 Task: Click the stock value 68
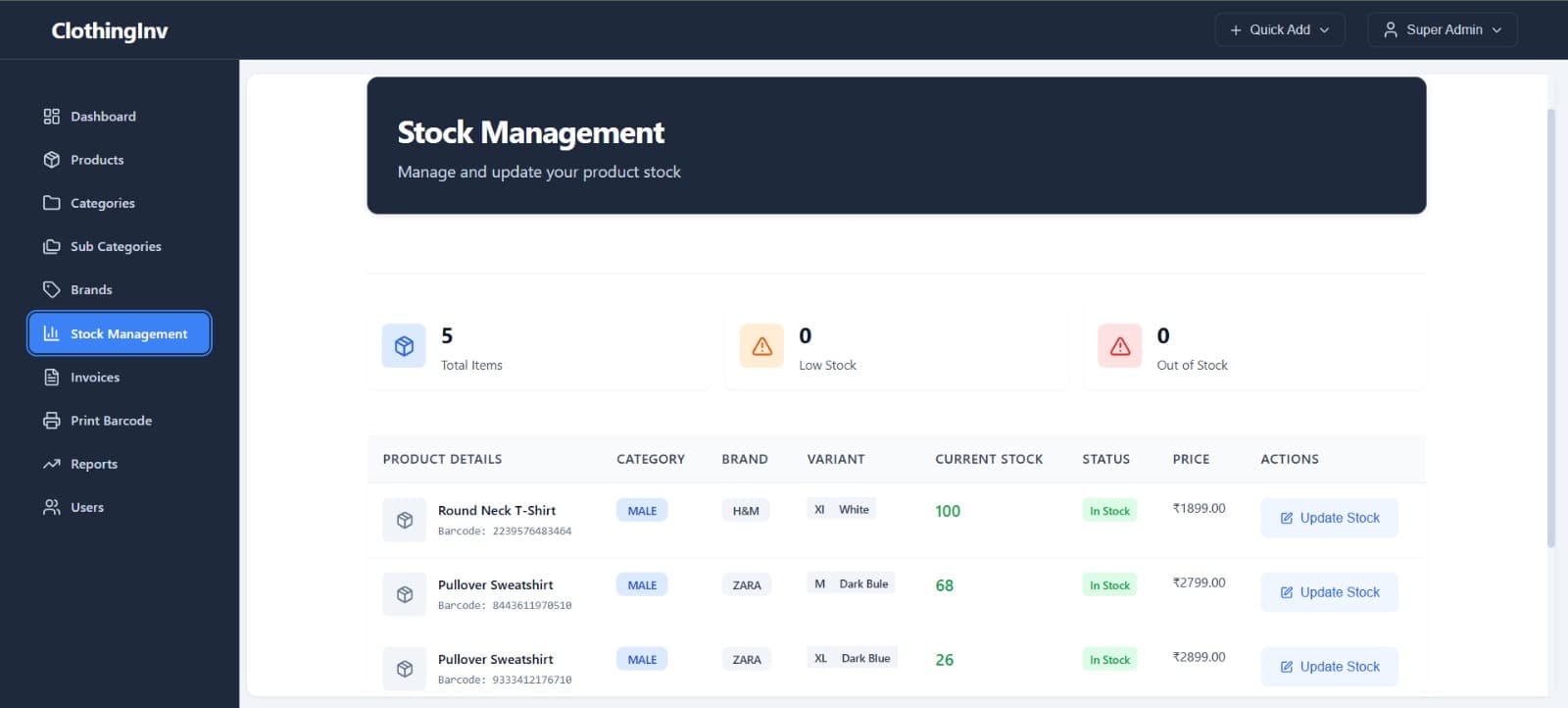click(945, 585)
